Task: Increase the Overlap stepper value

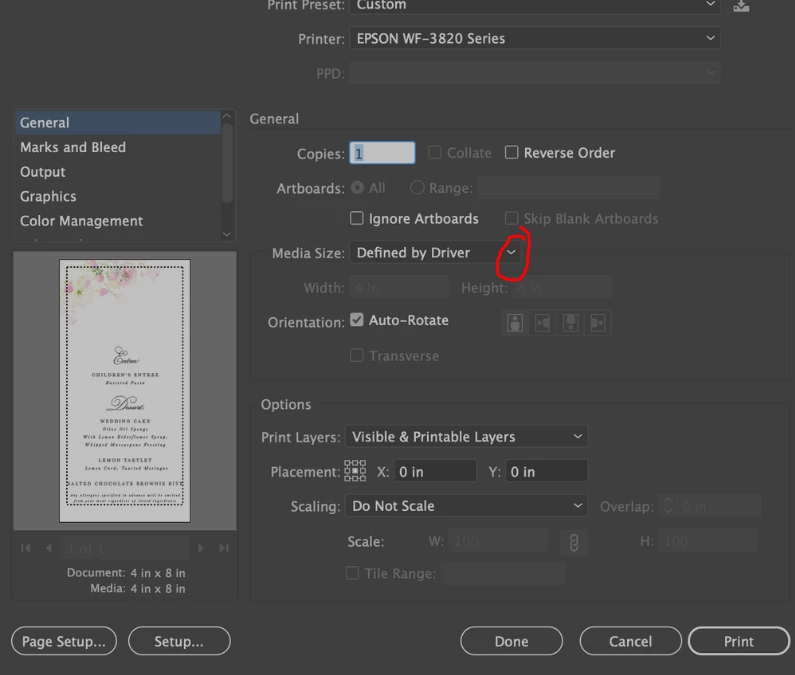Action: [668, 501]
